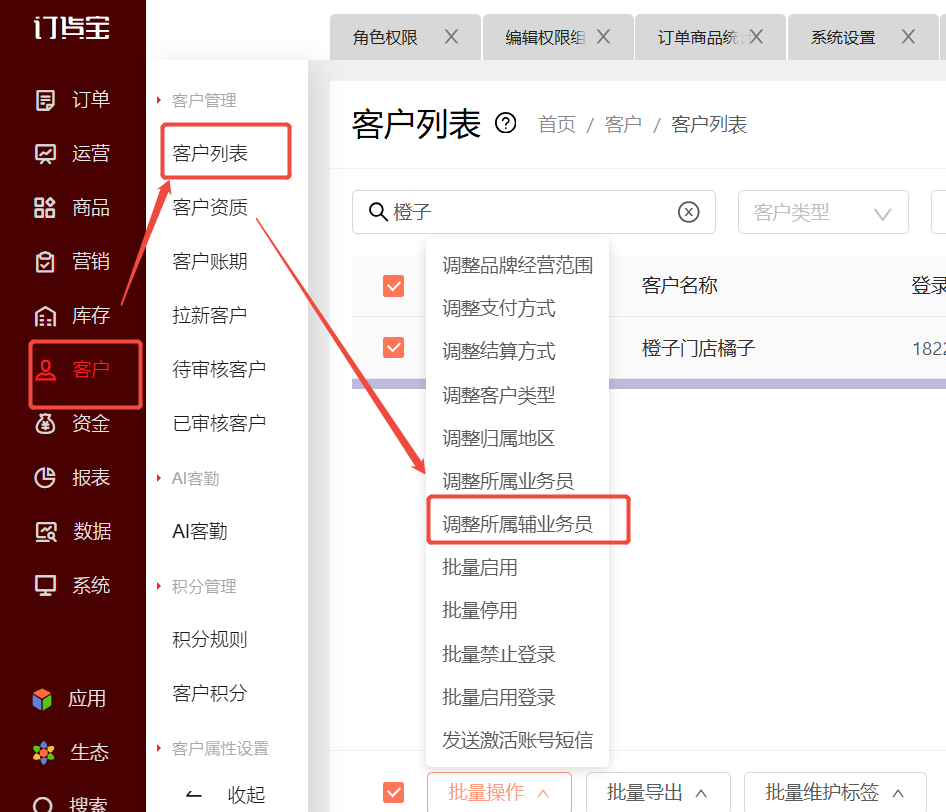The width and height of the screenshot is (946, 812).
Task: Open the 系统 monitor icon in sidebar
Action: [x=45, y=585]
